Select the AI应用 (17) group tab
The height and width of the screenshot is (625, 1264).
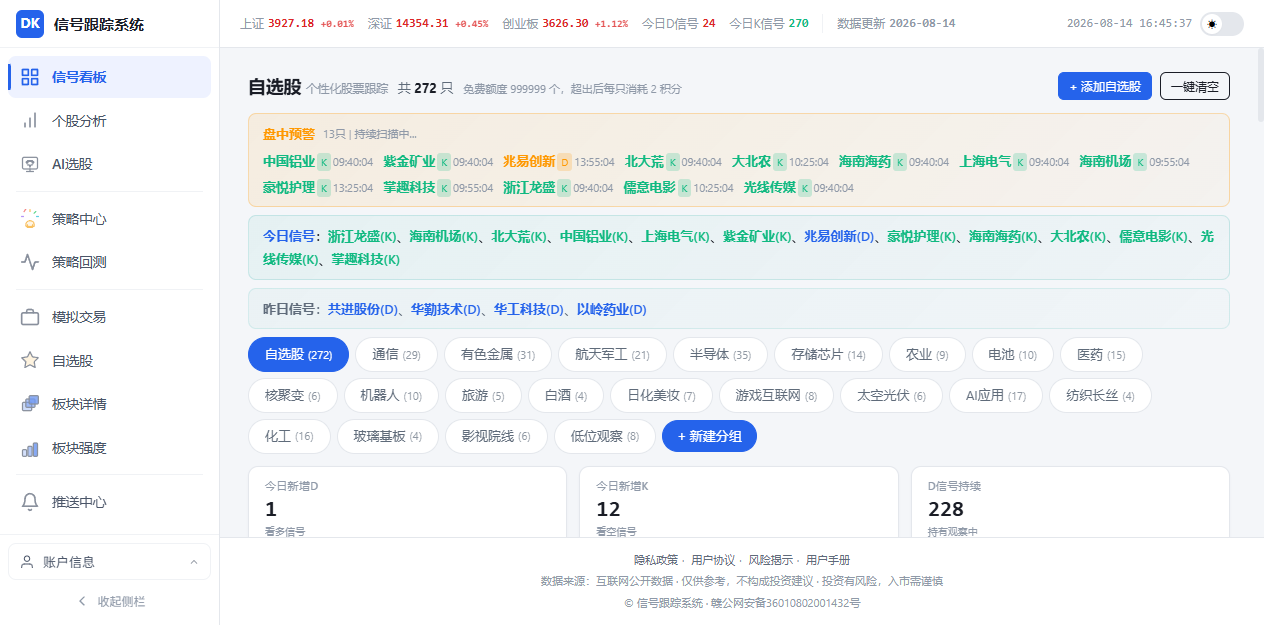(996, 395)
